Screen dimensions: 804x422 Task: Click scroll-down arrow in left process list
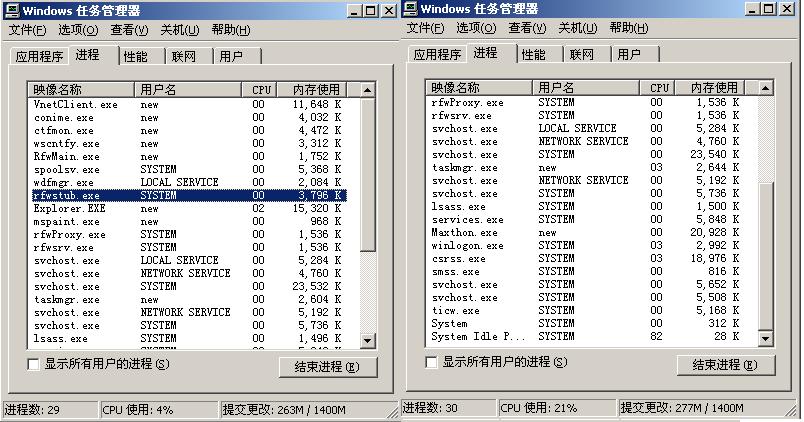click(x=367, y=341)
